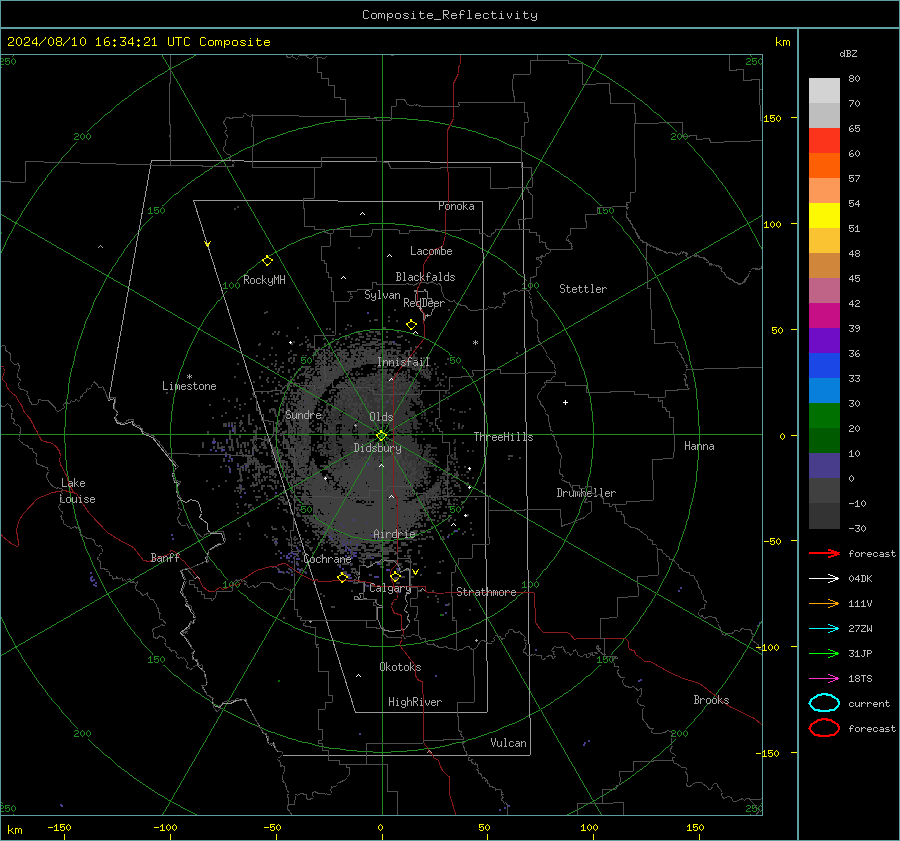
Task: Click the yellow diamond marker near RockyMH
Action: tap(267, 261)
